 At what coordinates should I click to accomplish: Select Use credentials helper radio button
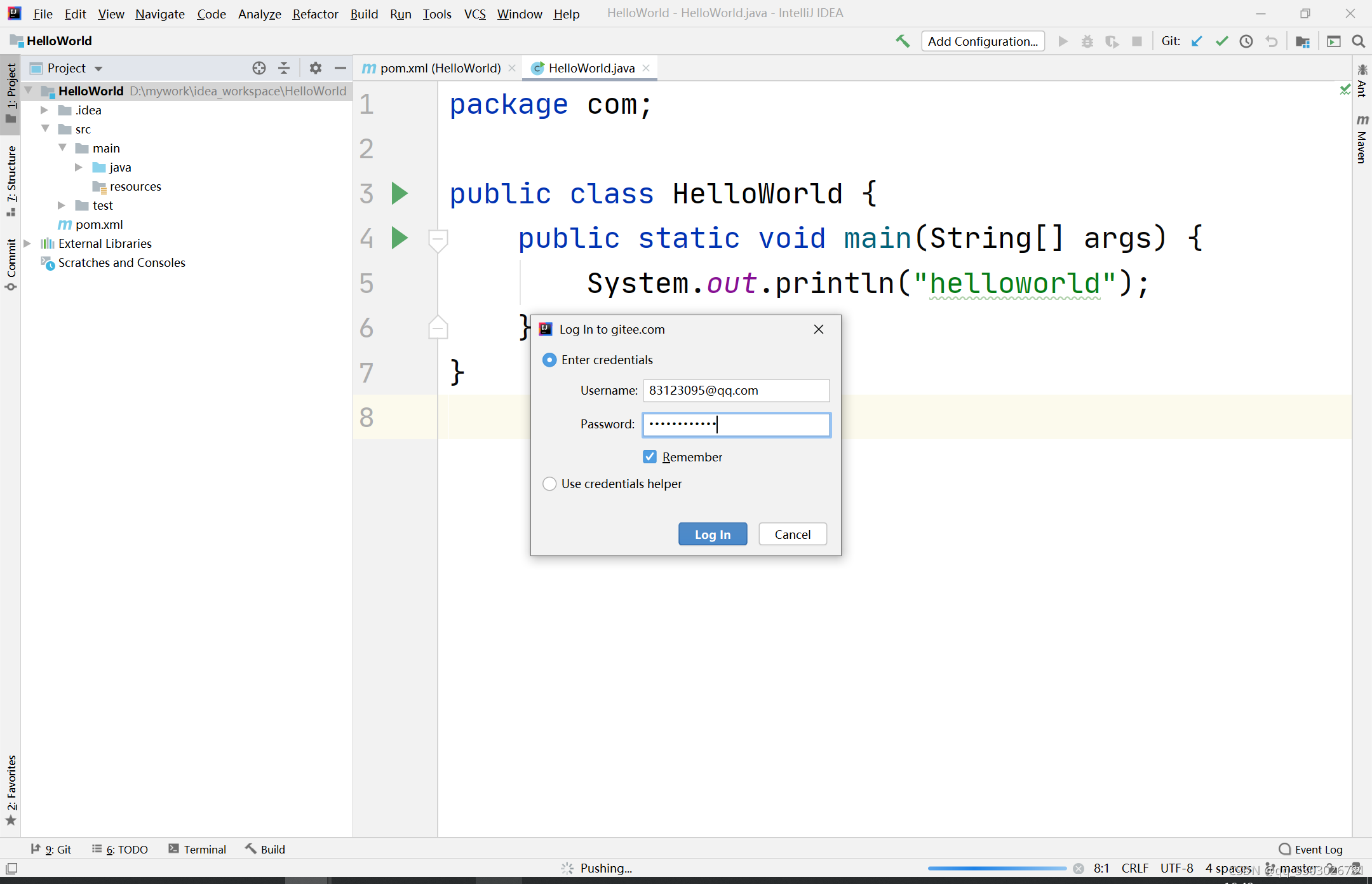click(549, 484)
